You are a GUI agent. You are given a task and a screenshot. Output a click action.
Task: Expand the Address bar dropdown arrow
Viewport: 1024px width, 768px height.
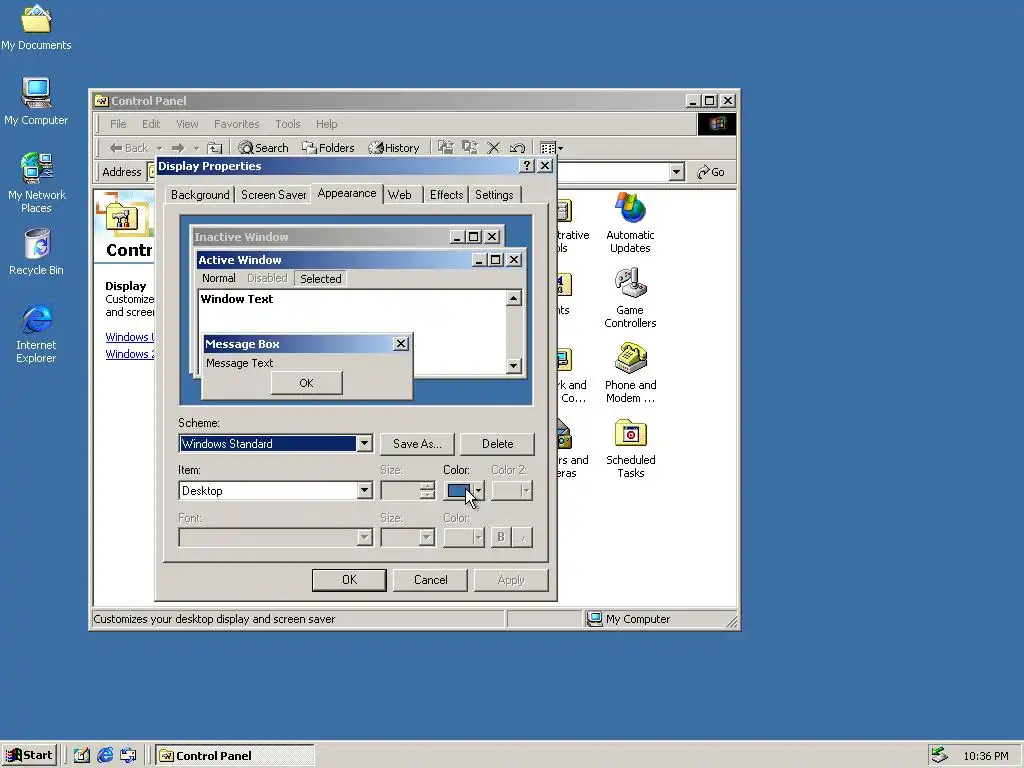point(677,172)
